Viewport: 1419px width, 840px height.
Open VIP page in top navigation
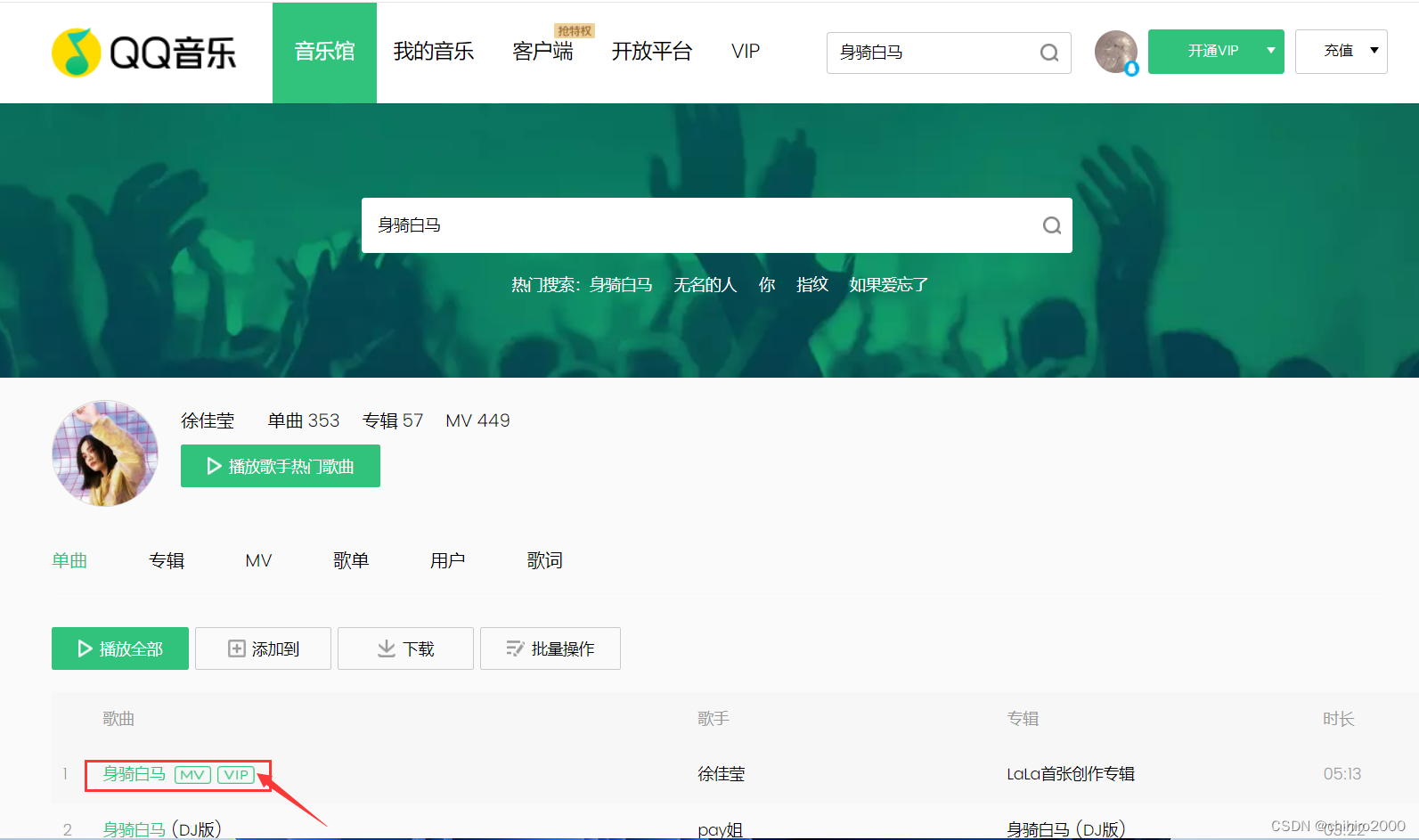coord(746,52)
